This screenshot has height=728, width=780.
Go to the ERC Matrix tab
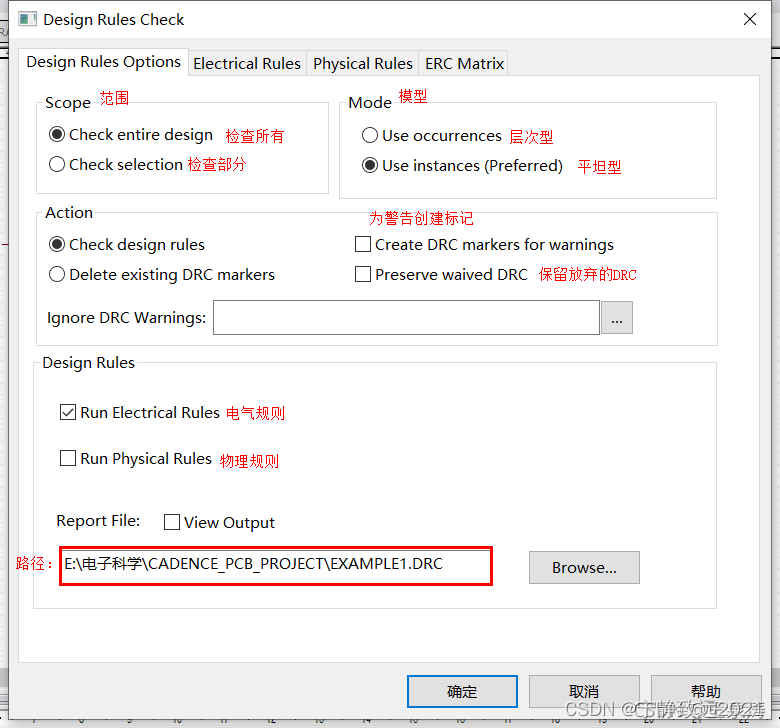464,63
